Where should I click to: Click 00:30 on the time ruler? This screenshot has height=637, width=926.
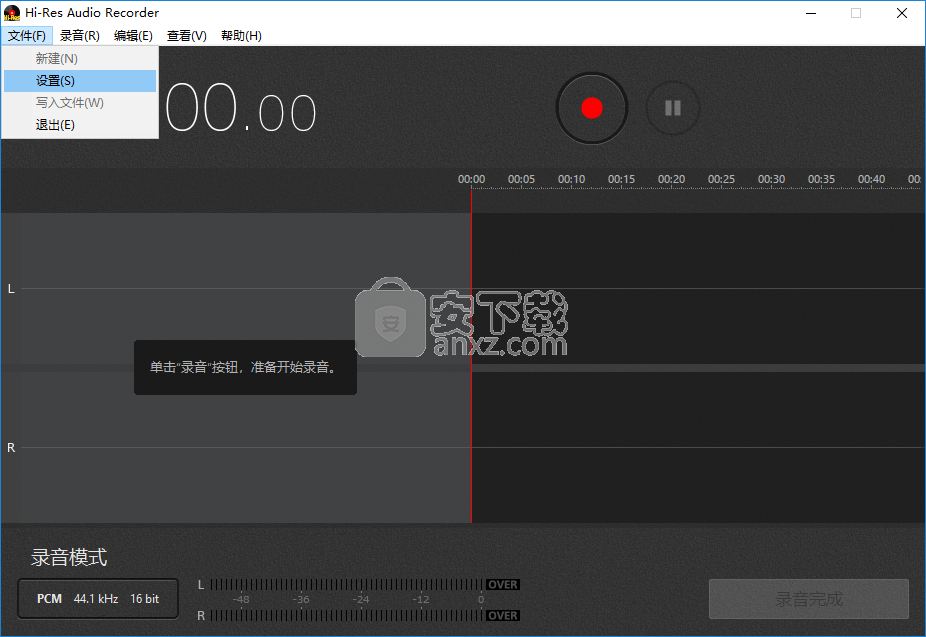click(x=771, y=179)
